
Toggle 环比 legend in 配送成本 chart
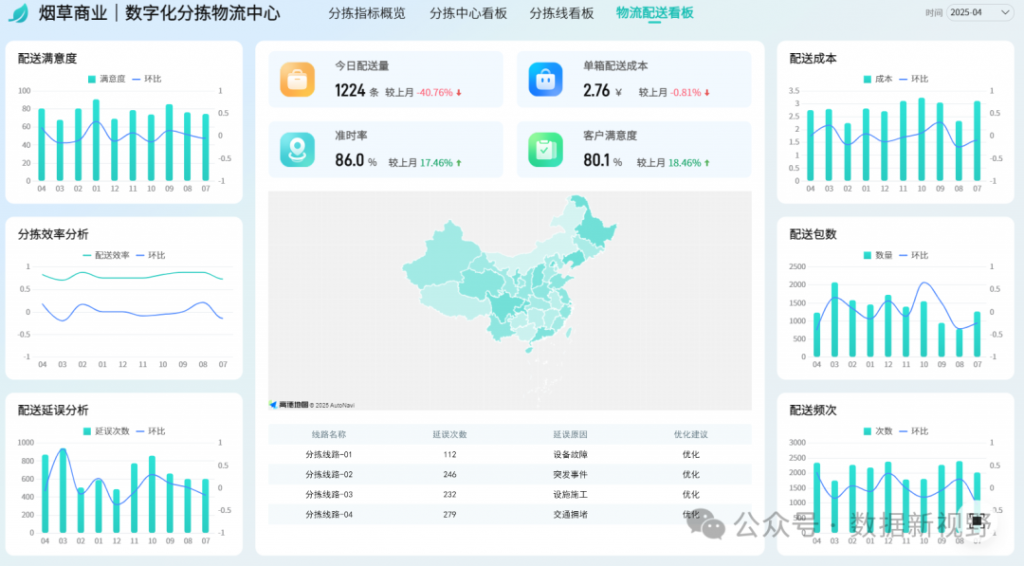[913, 78]
